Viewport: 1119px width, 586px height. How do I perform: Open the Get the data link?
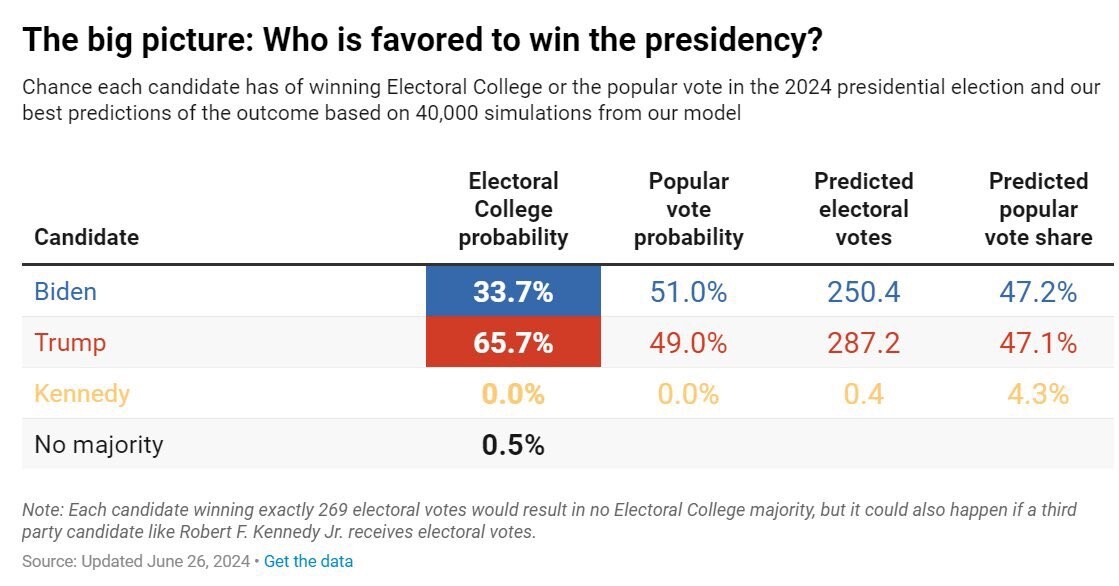click(x=308, y=561)
